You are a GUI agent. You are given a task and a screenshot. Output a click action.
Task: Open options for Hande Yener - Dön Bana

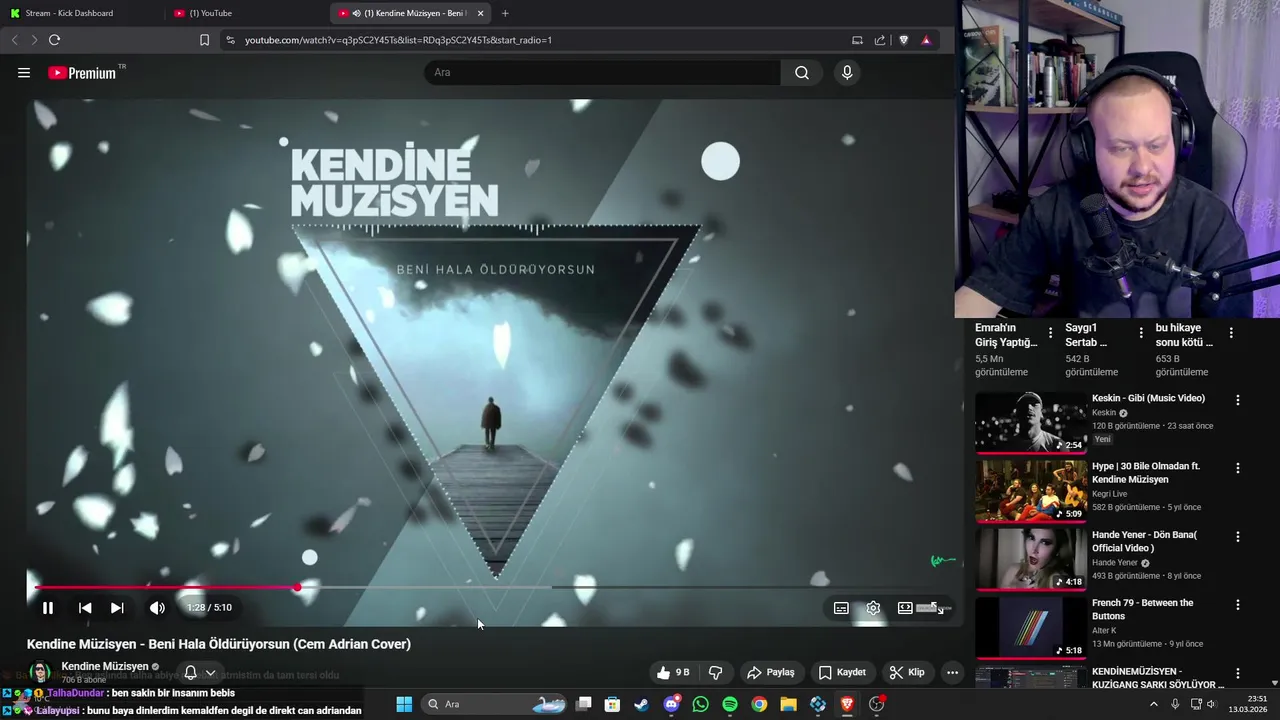click(1237, 537)
